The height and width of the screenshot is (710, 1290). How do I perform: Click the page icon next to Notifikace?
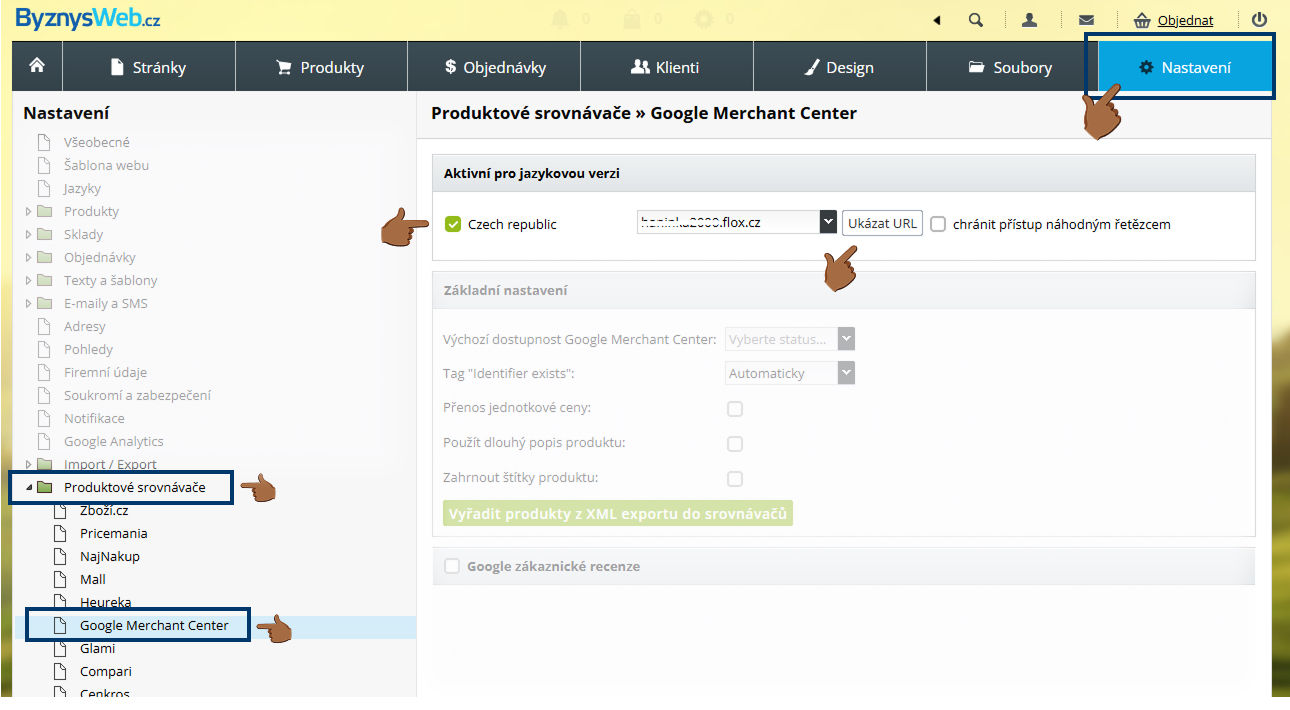pyautogui.click(x=44, y=418)
